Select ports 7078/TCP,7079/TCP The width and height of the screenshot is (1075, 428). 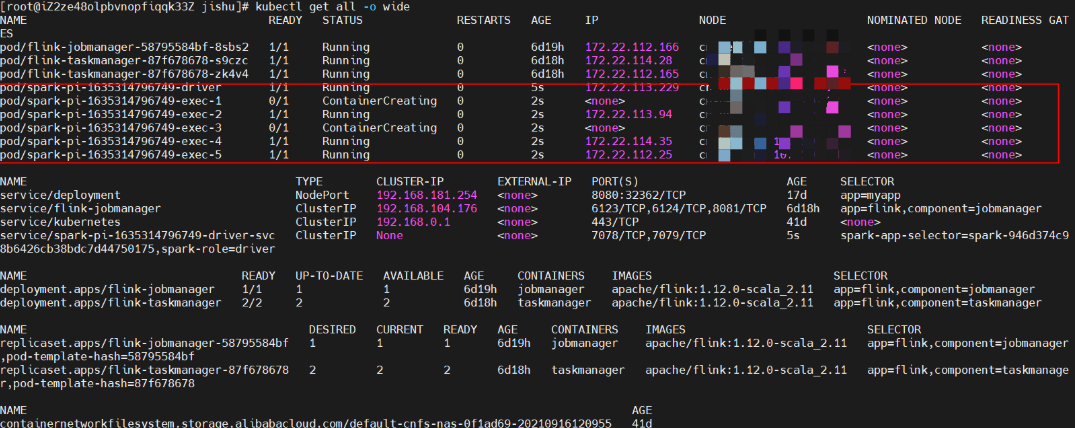tap(649, 235)
